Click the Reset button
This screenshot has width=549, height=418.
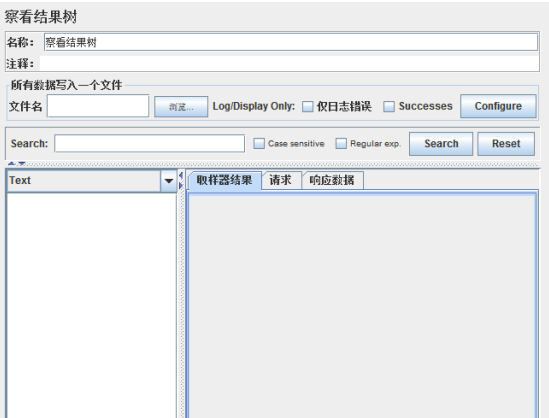506,144
